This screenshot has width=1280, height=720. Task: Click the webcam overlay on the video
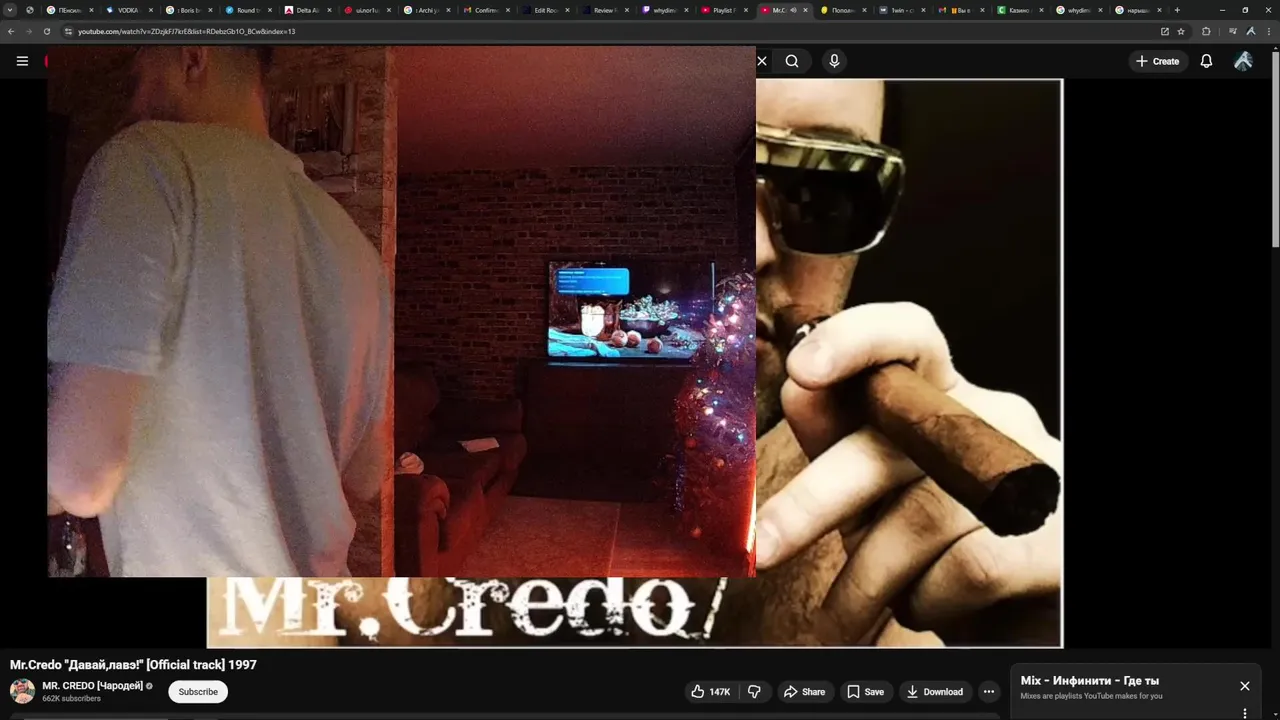click(401, 311)
